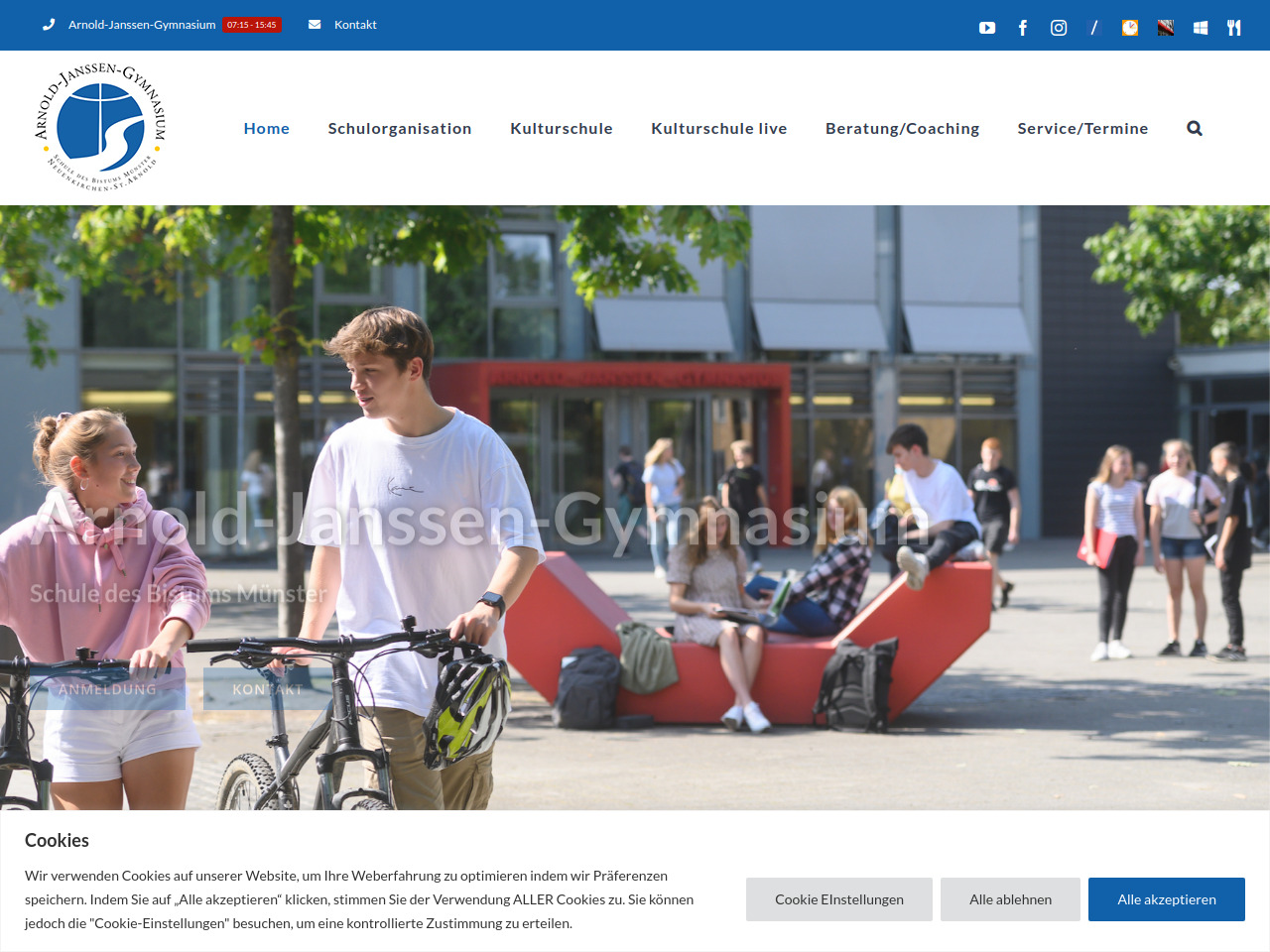This screenshot has width=1270, height=952.
Task: Open the Instagram profile icon
Action: pos(1059,28)
